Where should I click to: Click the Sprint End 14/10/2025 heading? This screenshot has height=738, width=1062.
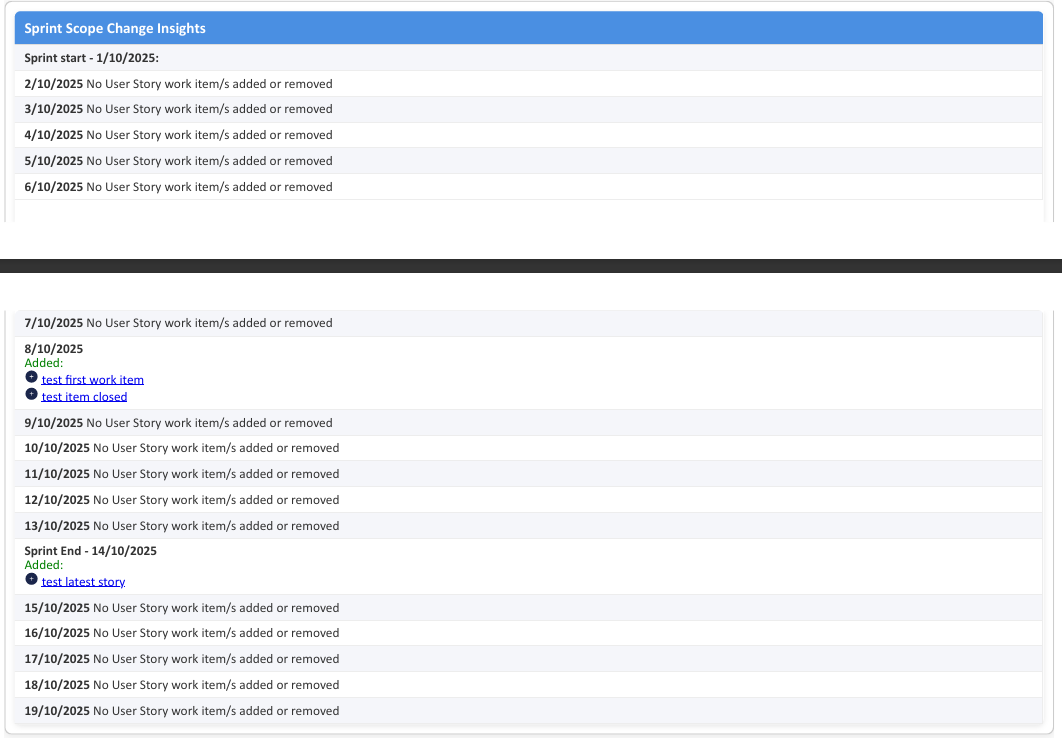(91, 551)
